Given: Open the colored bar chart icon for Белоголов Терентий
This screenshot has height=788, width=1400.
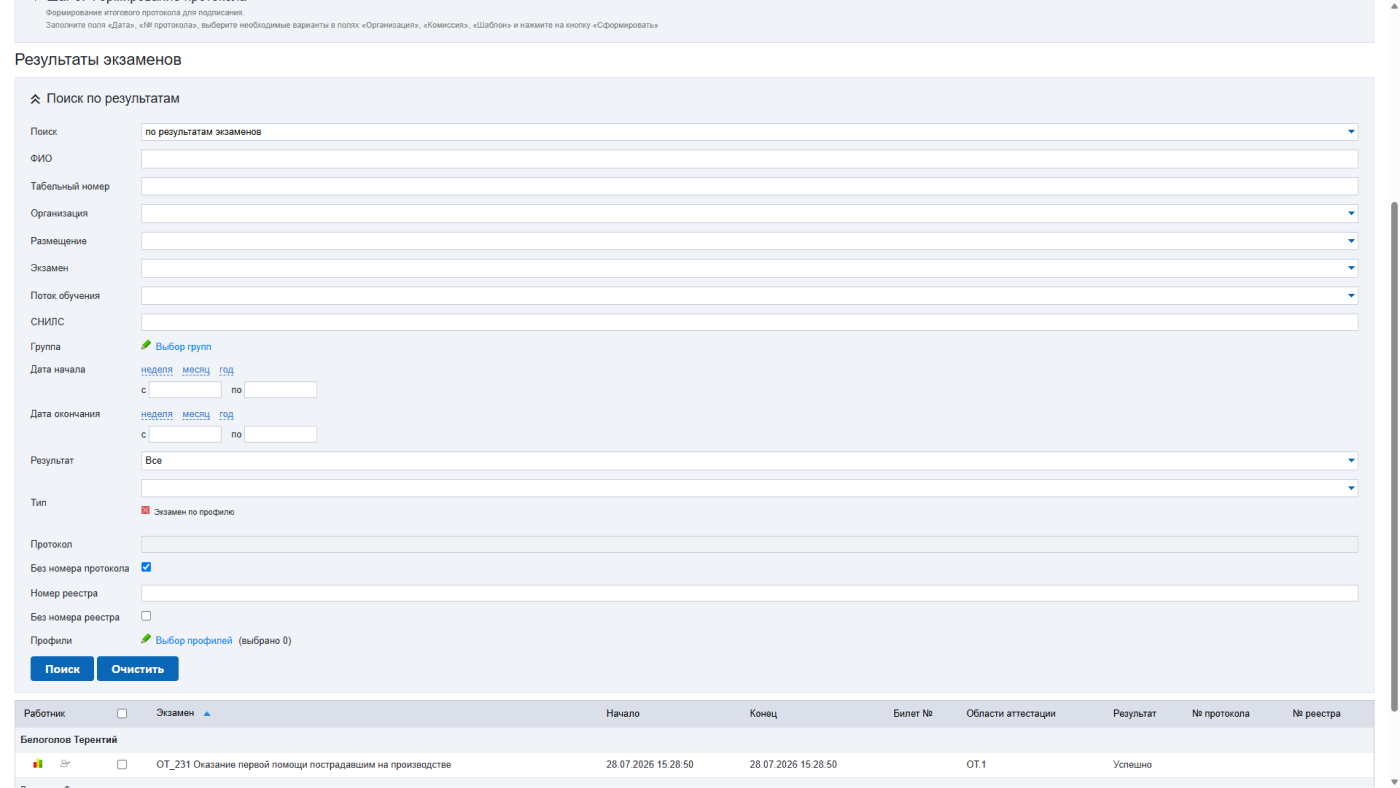Looking at the screenshot, I should (38, 764).
